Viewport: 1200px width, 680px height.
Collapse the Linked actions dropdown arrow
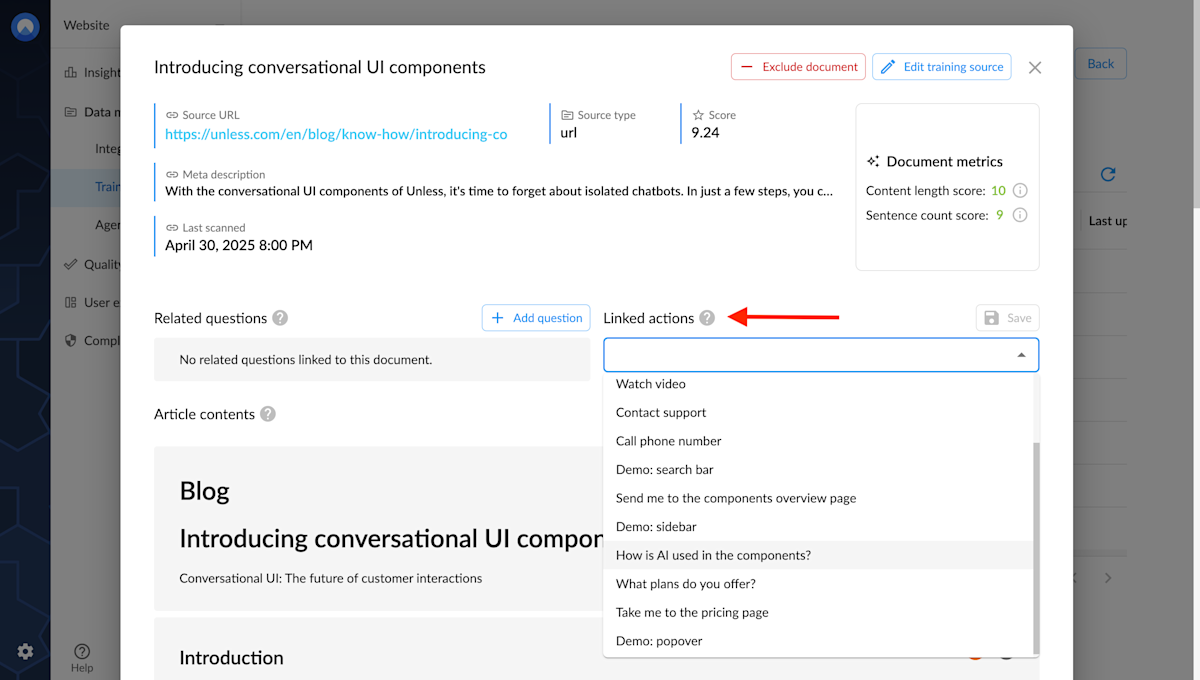[1021, 355]
